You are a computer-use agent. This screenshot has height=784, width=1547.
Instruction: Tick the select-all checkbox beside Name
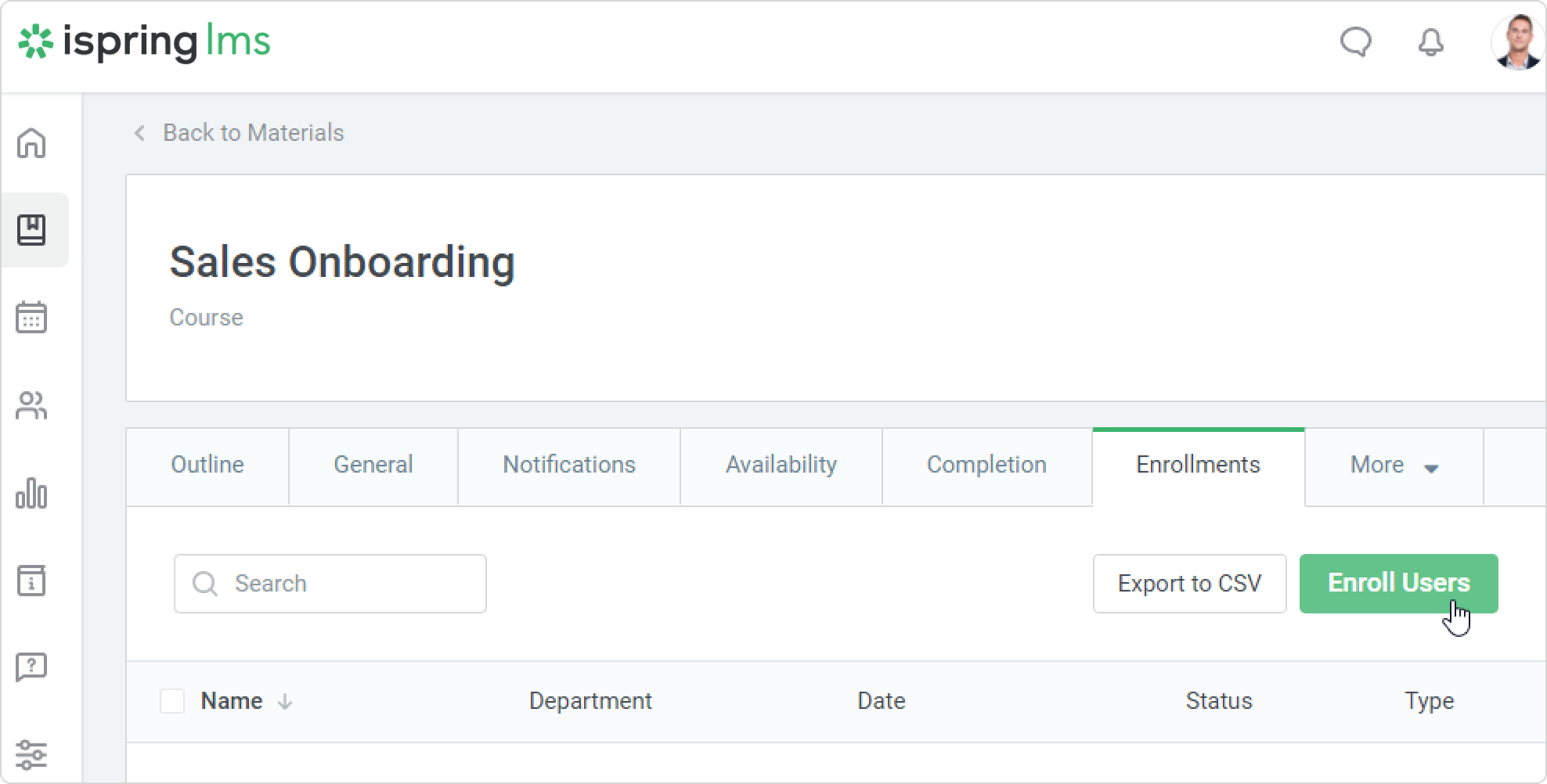172,701
